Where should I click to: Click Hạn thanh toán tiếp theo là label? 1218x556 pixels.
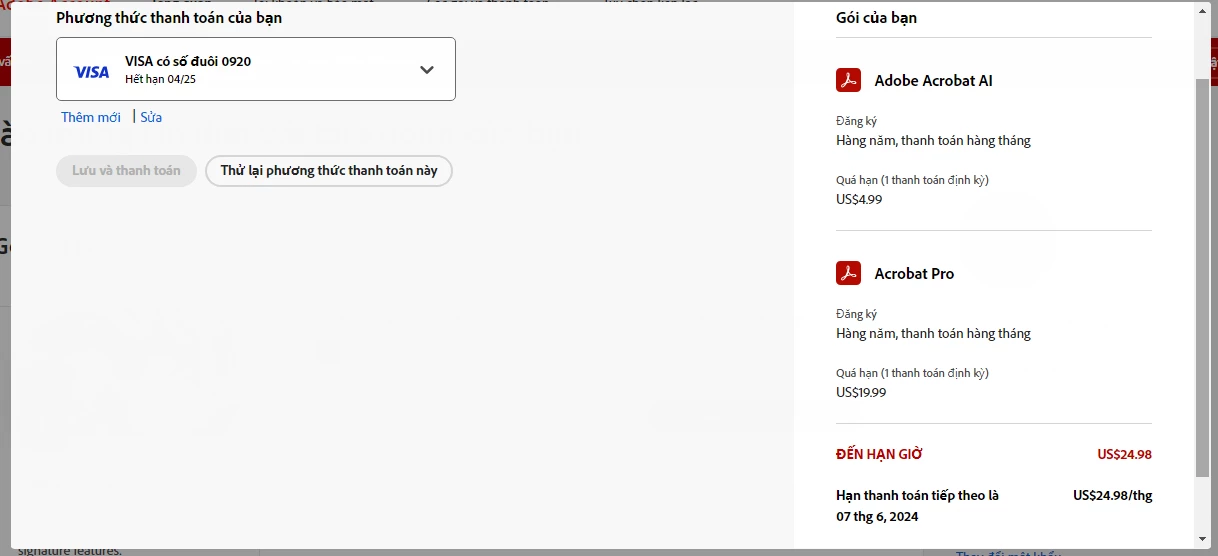point(917,495)
